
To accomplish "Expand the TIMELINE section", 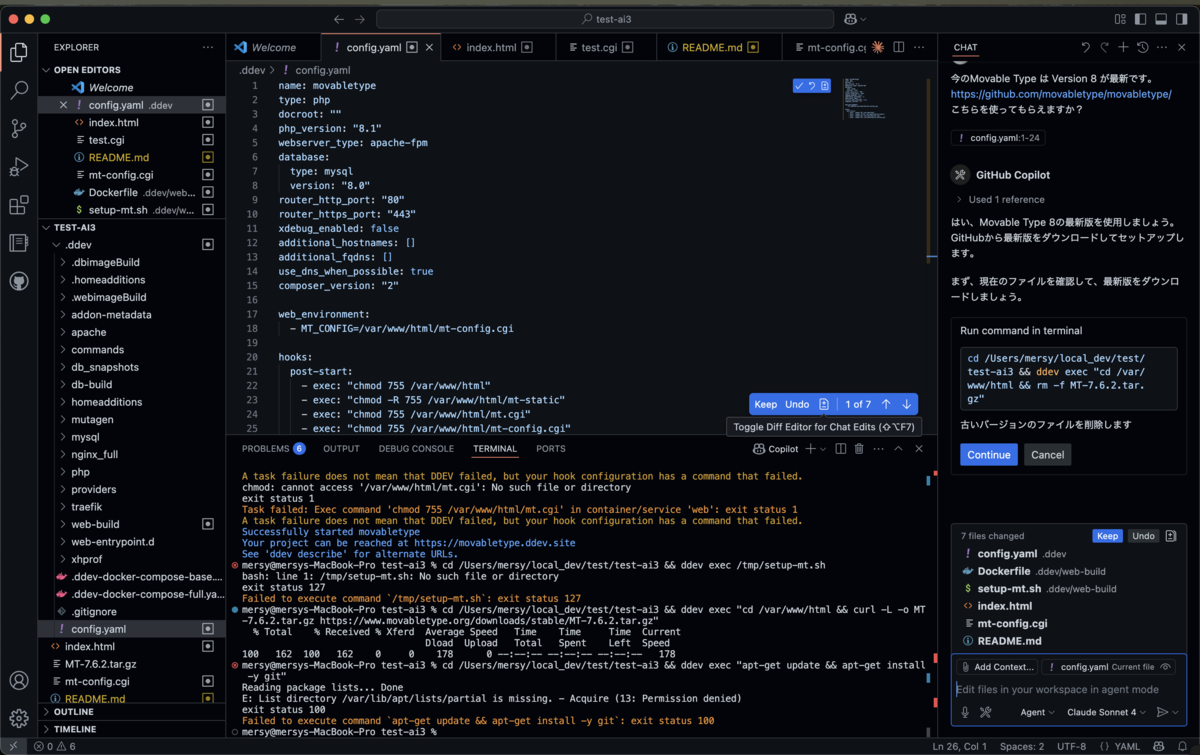I will (x=75, y=729).
